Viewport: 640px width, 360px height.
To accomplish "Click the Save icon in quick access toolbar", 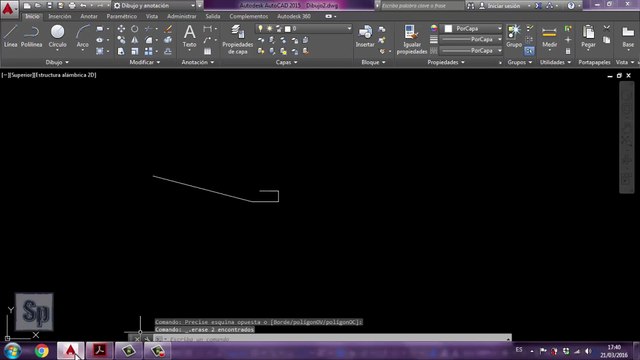I will [x=49, y=6].
